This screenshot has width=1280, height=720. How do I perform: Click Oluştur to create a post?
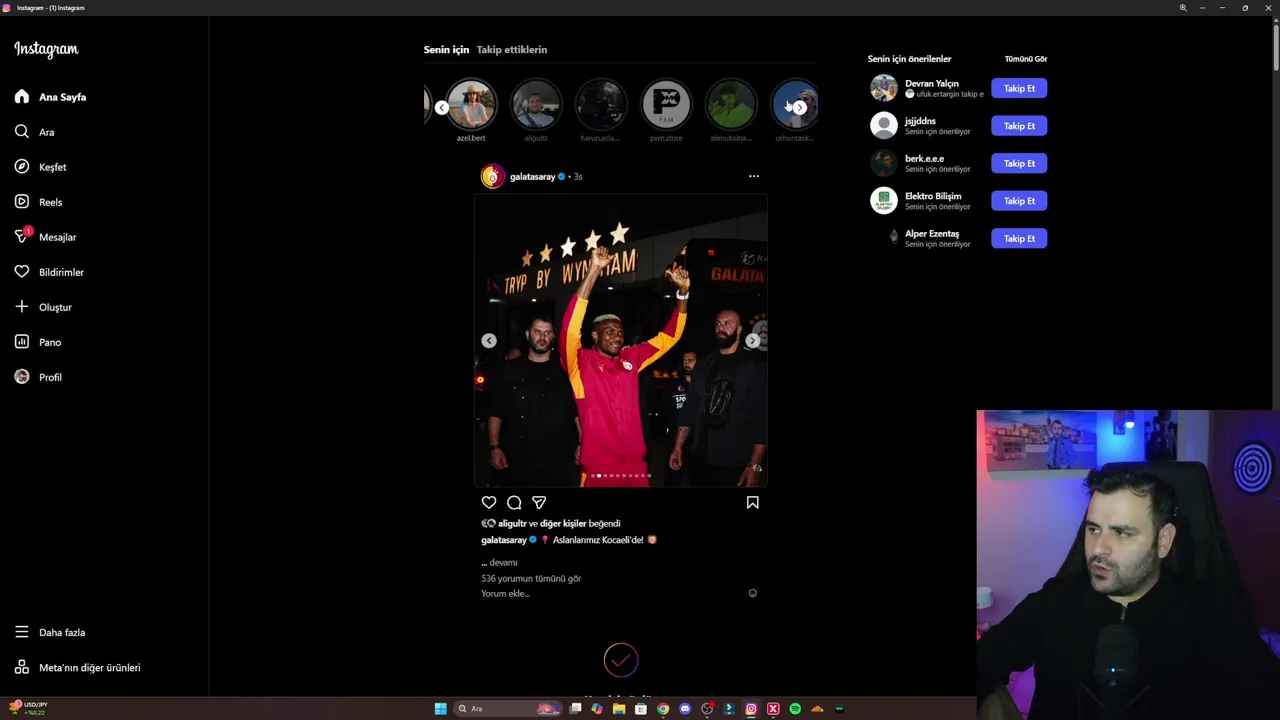click(43, 307)
